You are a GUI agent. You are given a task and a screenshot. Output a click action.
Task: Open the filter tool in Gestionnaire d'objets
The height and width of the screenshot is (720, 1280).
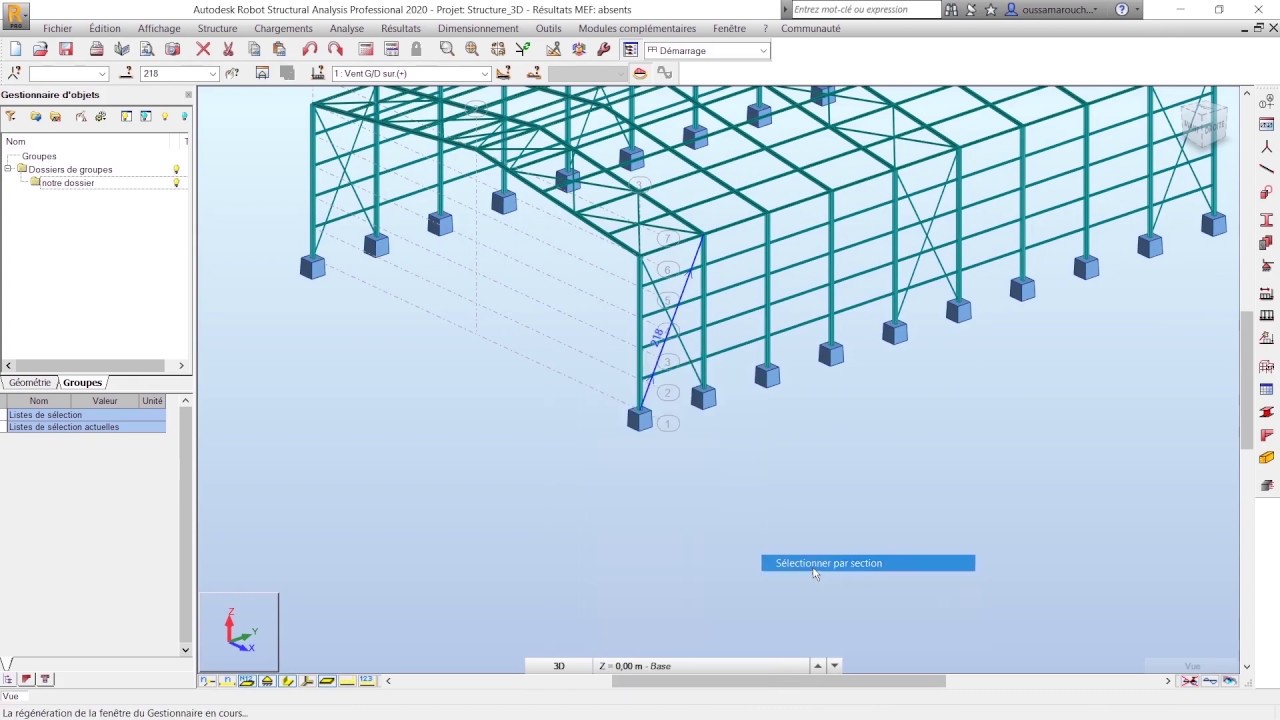11,117
